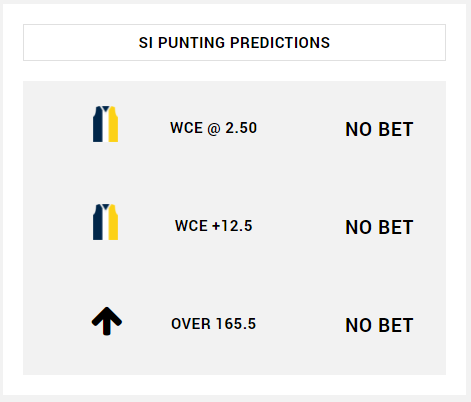Open the OVER 165.5 totals prediction

coord(214,324)
